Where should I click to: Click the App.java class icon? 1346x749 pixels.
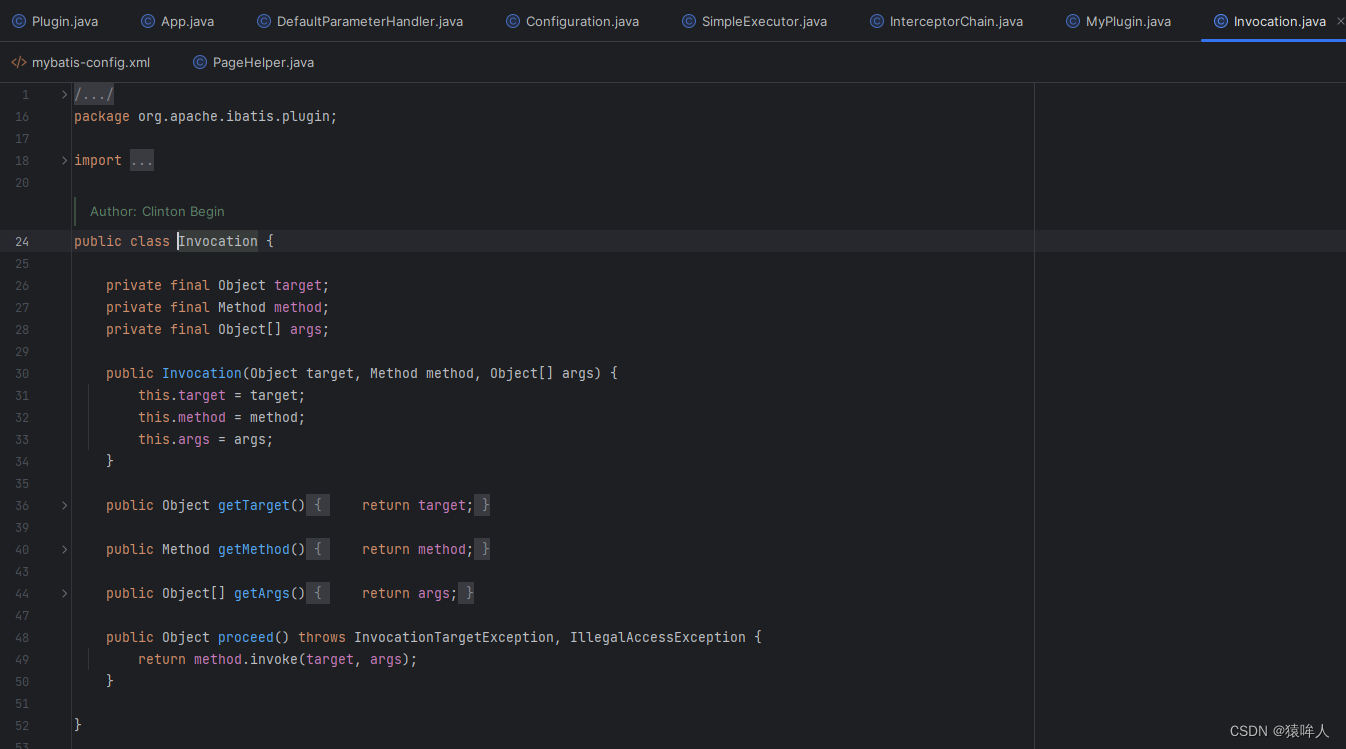(x=148, y=21)
